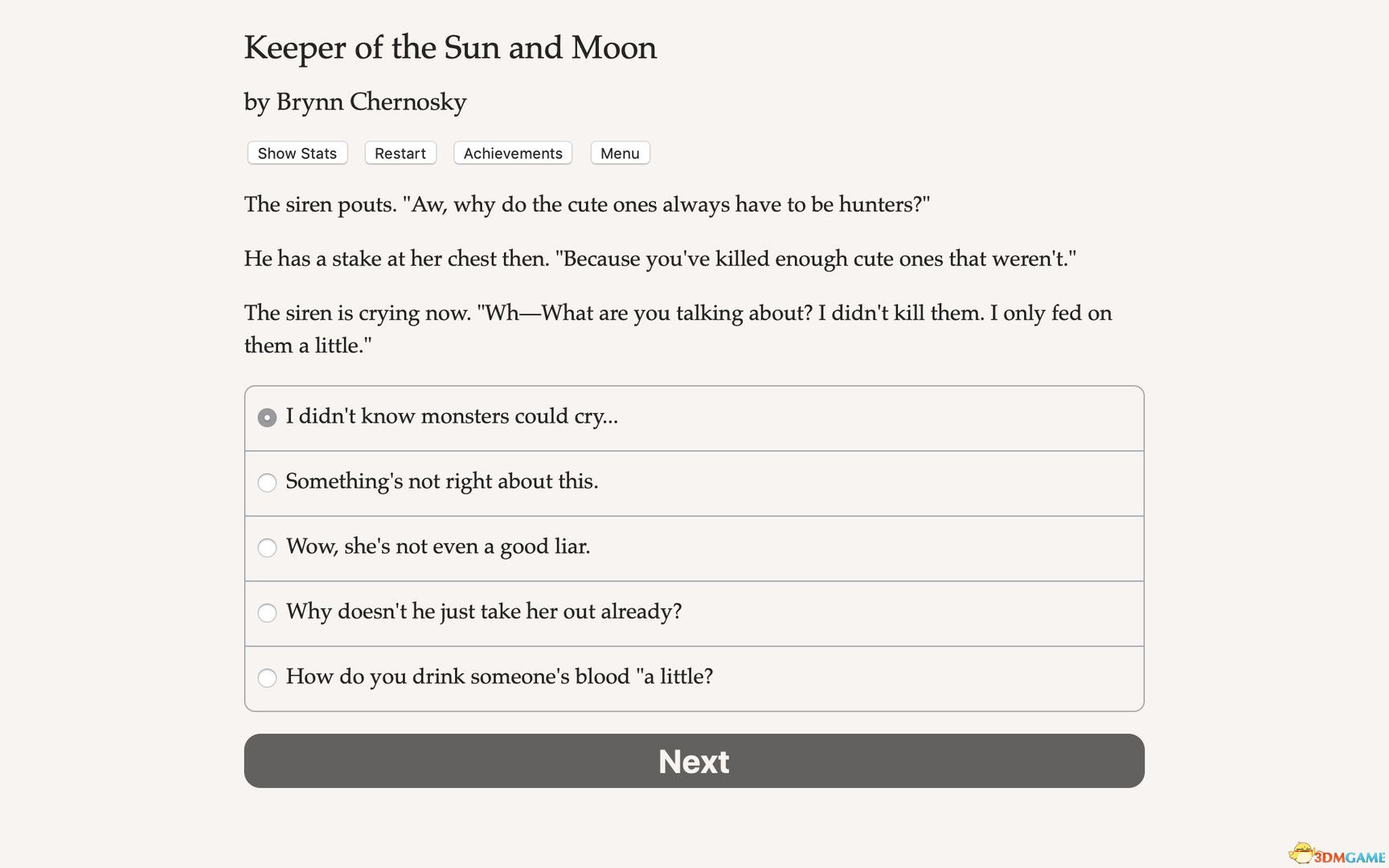
Task: Click the second choice row text
Action: point(442,482)
